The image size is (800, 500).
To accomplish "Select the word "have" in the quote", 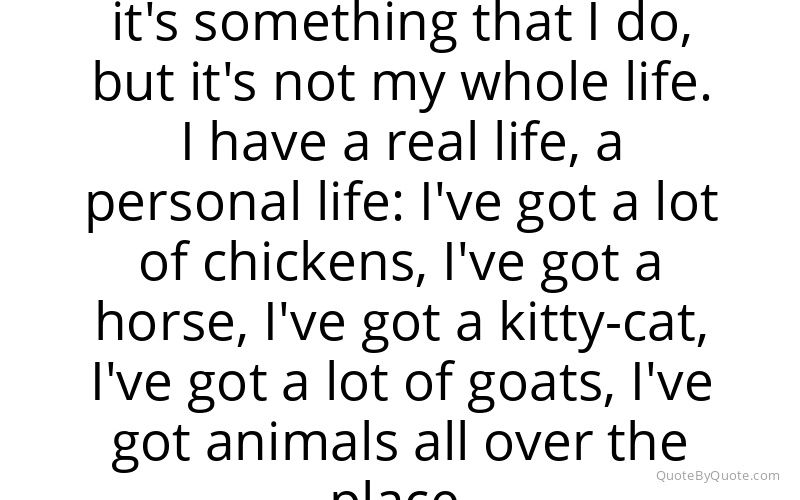I will 268,143.
